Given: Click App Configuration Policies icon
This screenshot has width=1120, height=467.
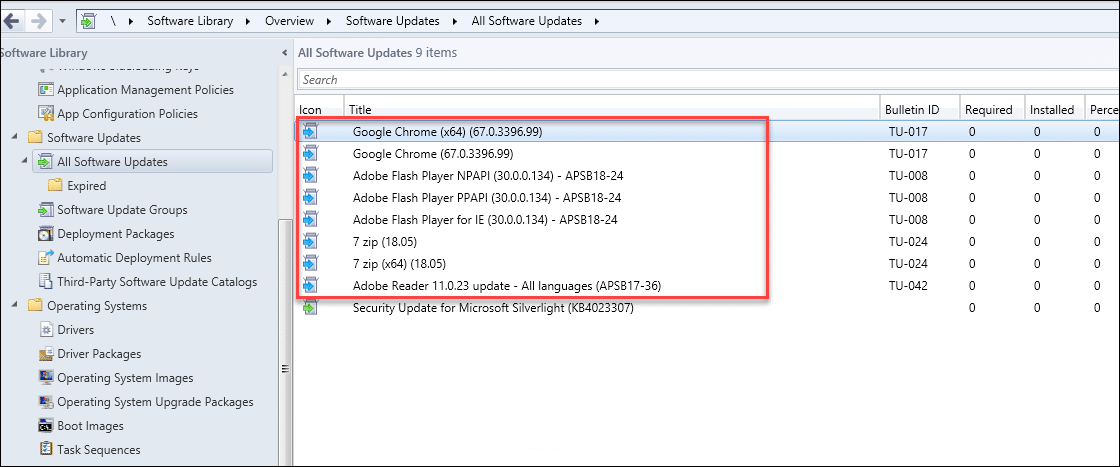Looking at the screenshot, I should [46, 114].
